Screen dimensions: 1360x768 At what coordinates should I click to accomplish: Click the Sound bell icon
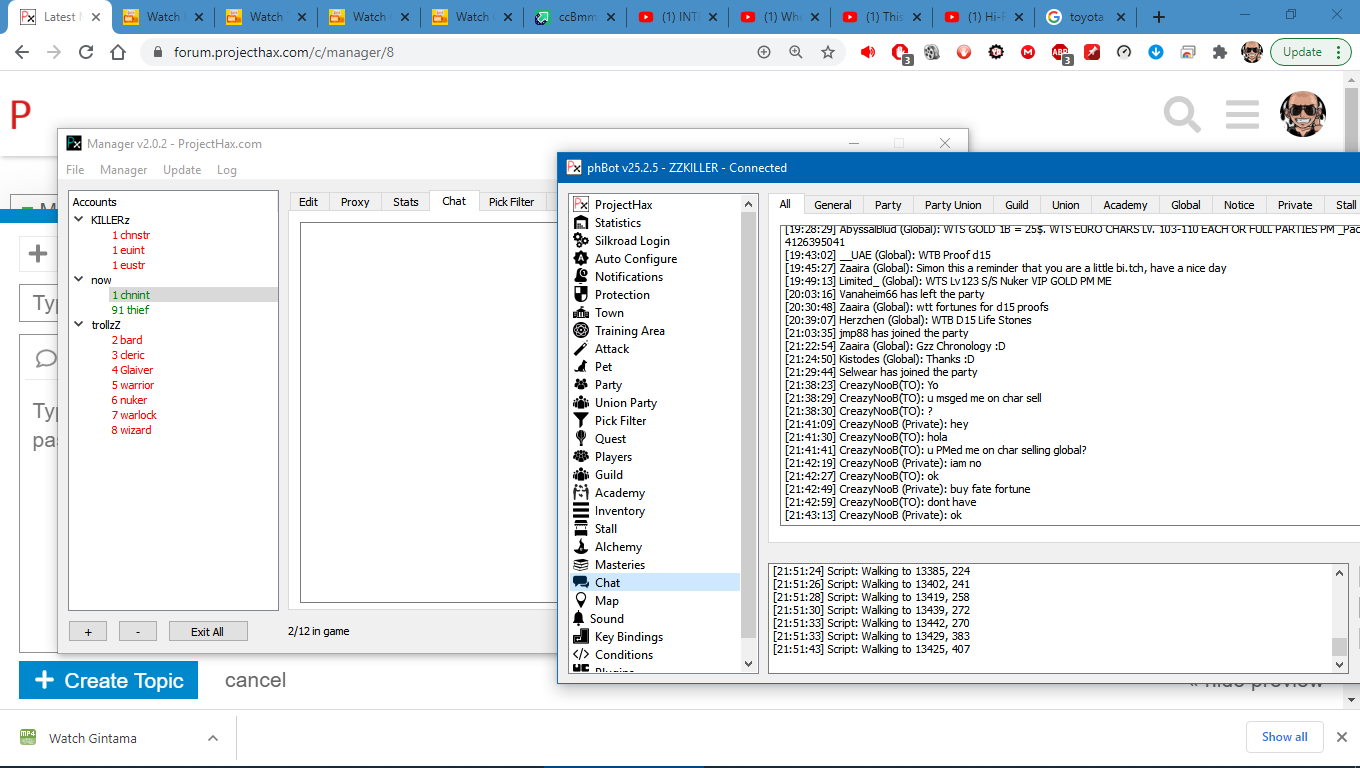coord(578,619)
